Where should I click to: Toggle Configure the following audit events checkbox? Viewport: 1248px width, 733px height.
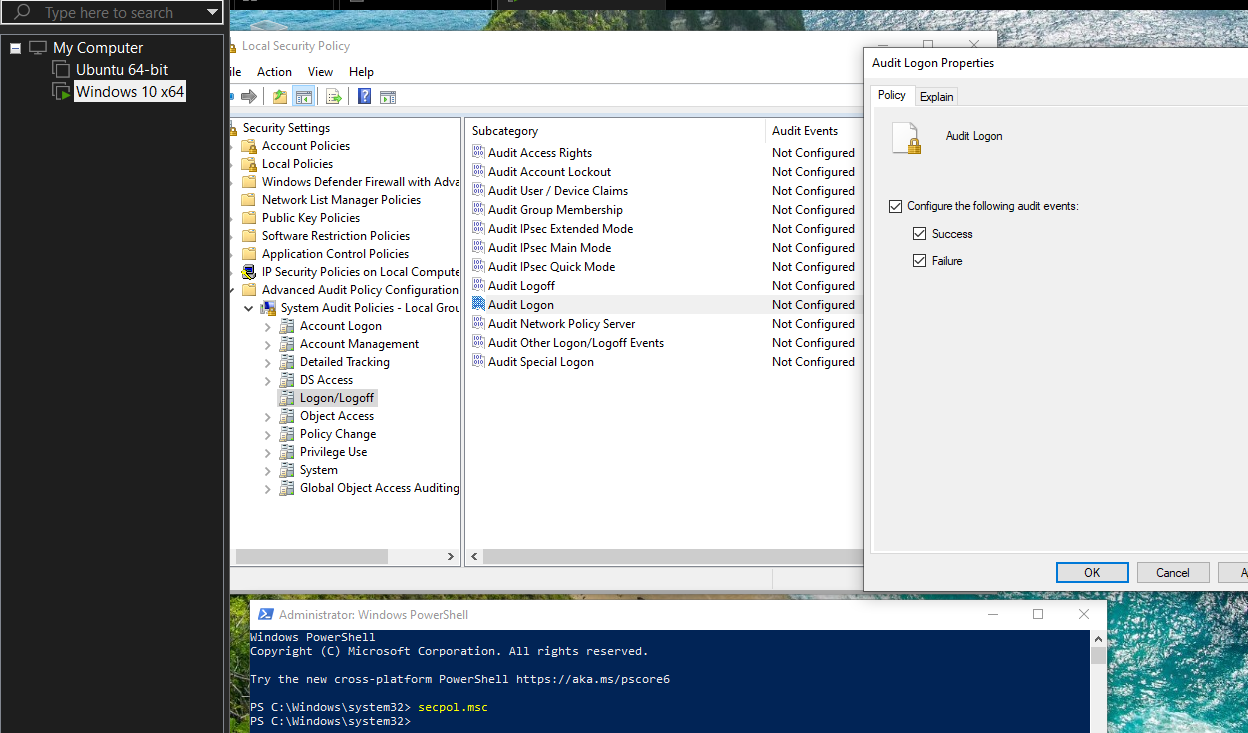[x=895, y=207]
